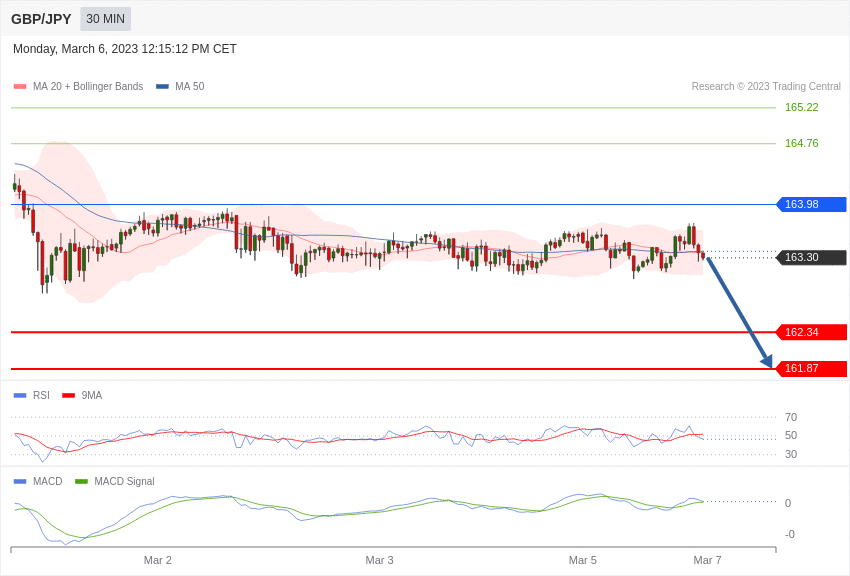Click the RSI 50 axis value
This screenshot has height=576, width=850.
pos(791,435)
